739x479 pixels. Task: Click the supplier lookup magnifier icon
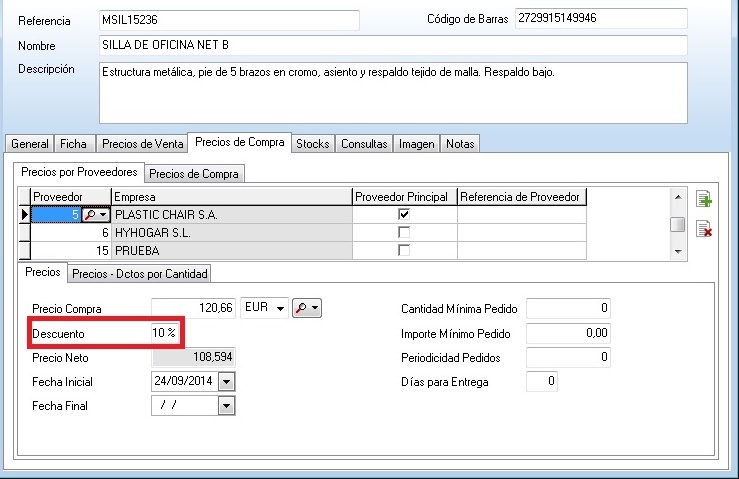tap(90, 214)
